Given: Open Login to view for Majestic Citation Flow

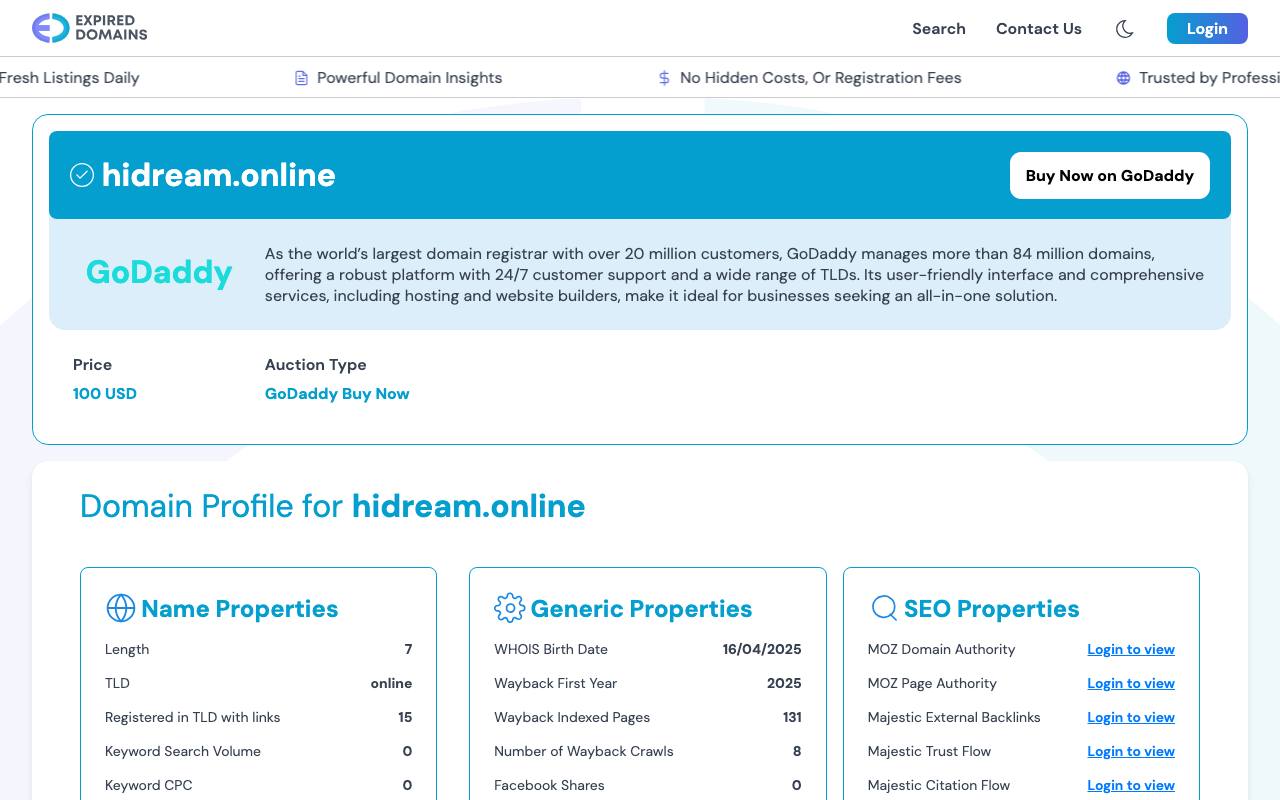Looking at the screenshot, I should [x=1131, y=785].
